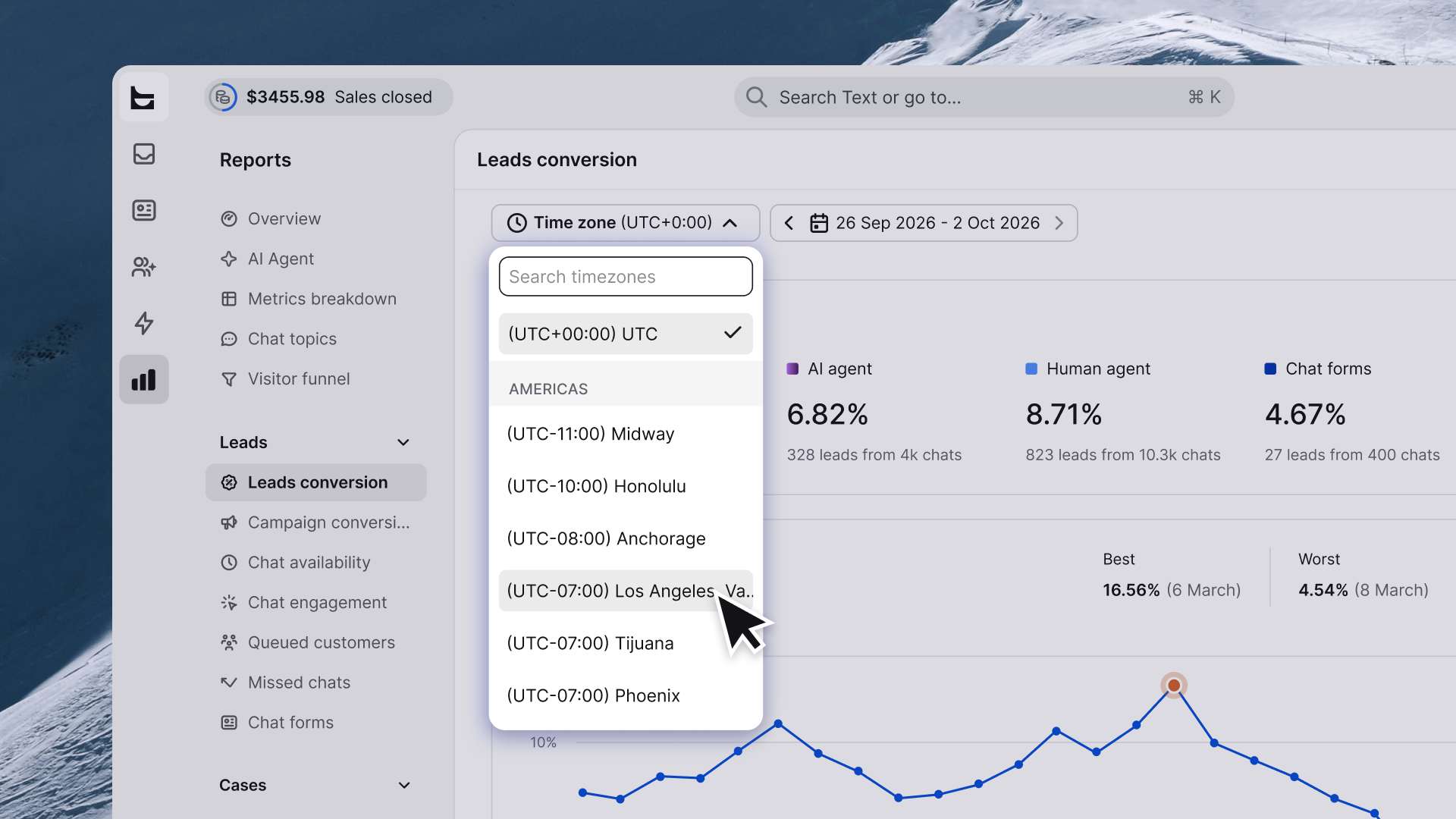Expand the Cases section chevron
This screenshot has width=1456, height=819.
pos(404,786)
